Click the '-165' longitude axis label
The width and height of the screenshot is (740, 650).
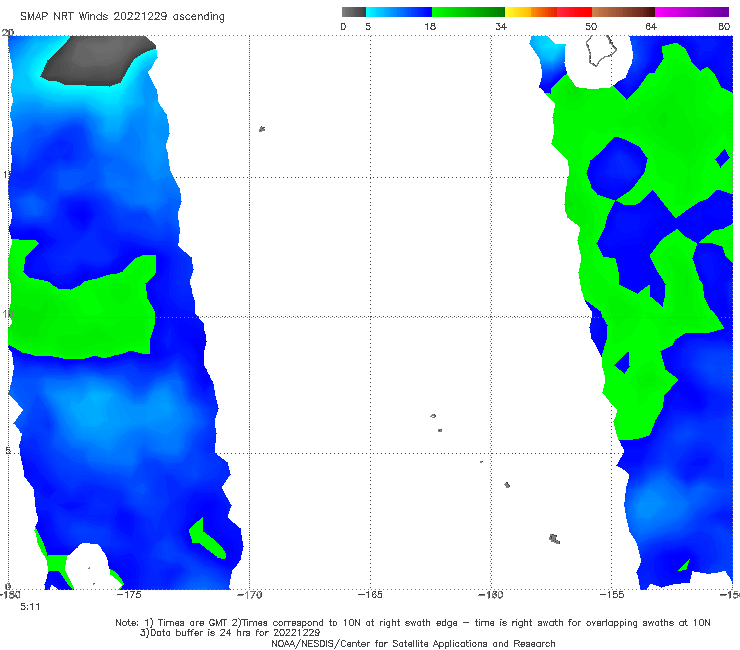click(x=370, y=595)
